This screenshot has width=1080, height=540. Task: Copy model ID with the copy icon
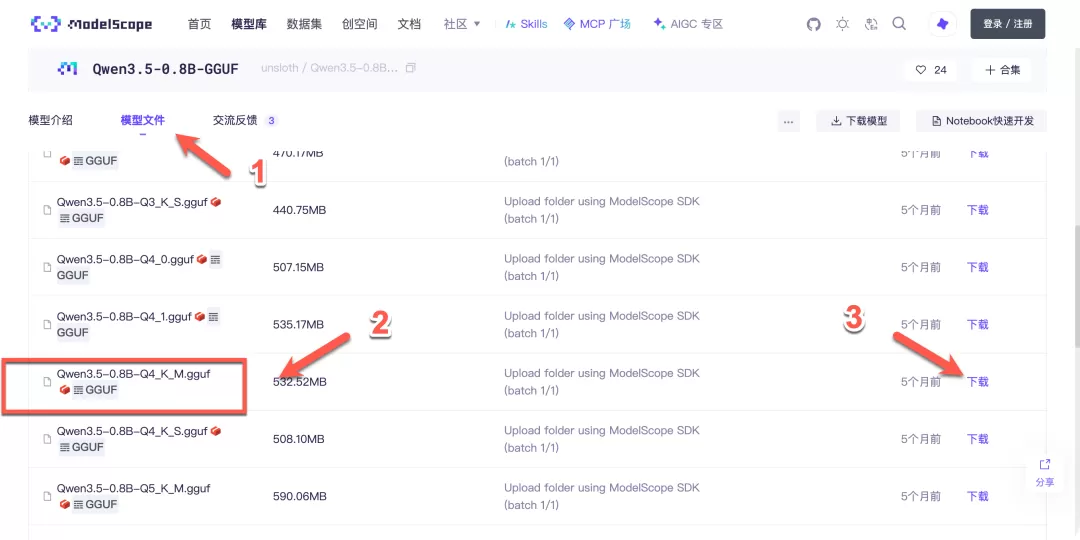click(411, 68)
